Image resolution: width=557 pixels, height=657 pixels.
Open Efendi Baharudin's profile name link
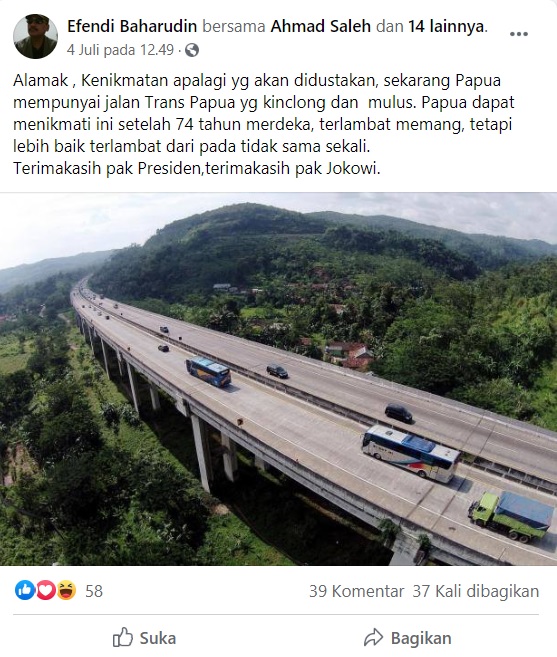pyautogui.click(x=132, y=26)
